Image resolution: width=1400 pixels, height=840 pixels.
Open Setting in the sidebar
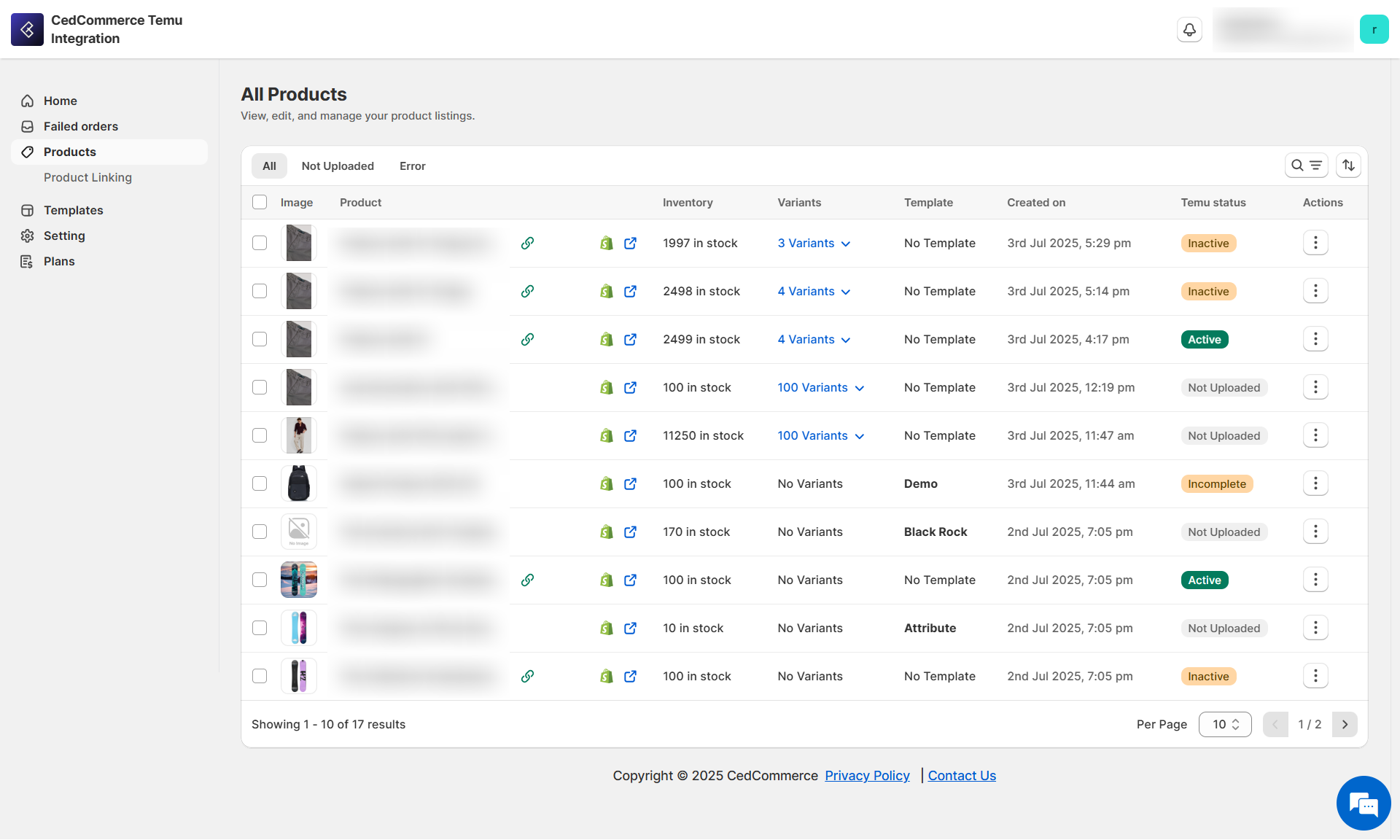point(109,236)
